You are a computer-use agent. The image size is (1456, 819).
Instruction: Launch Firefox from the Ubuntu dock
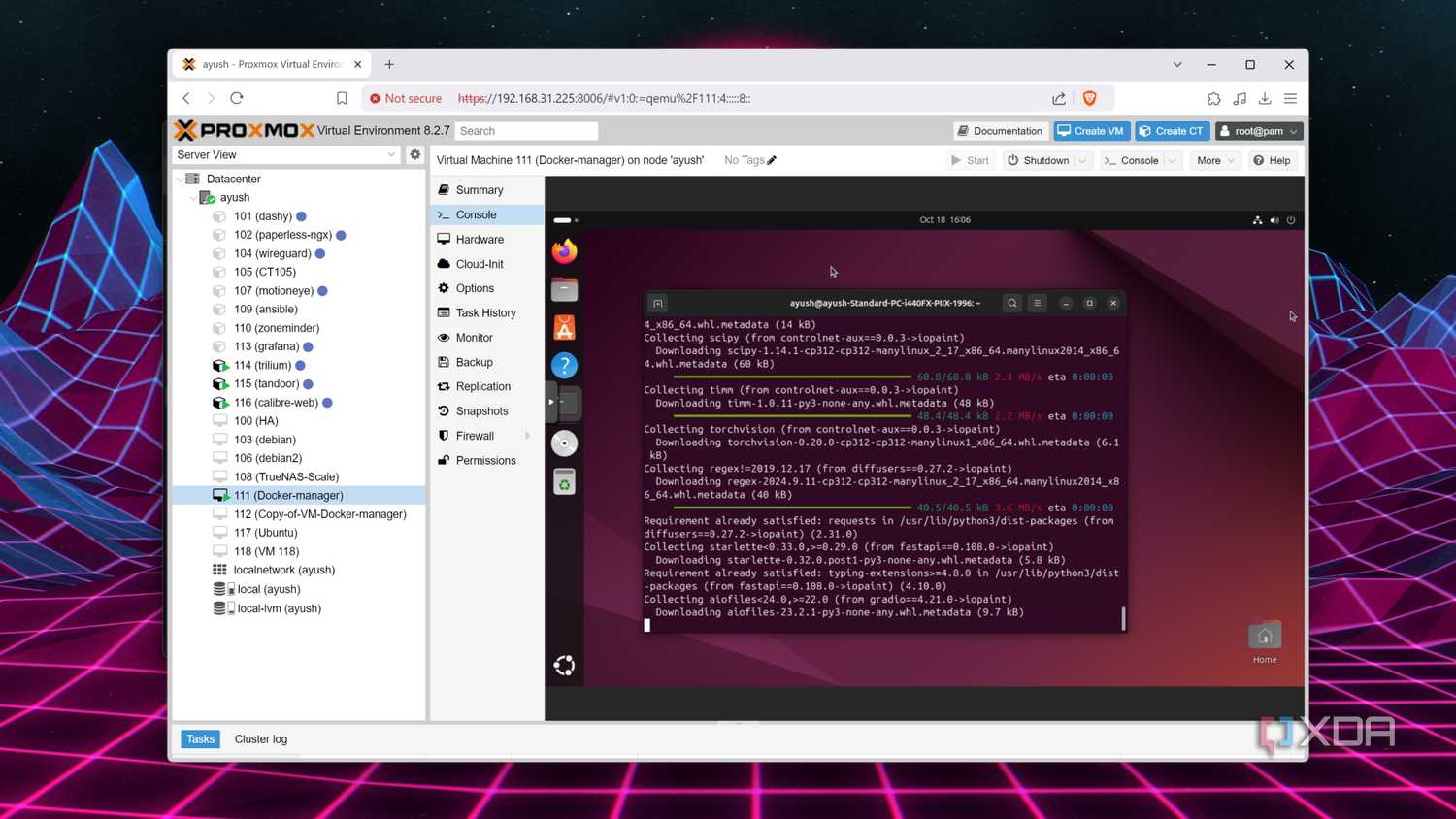(564, 251)
